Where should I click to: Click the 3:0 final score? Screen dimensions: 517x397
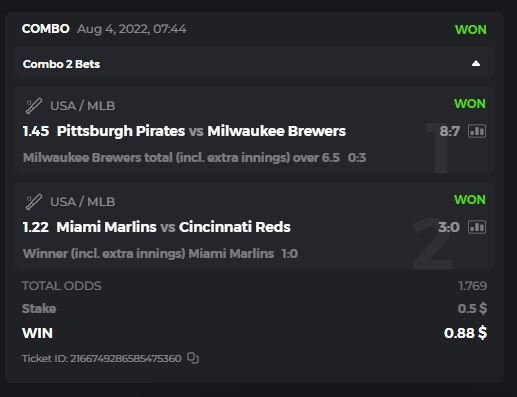449,227
